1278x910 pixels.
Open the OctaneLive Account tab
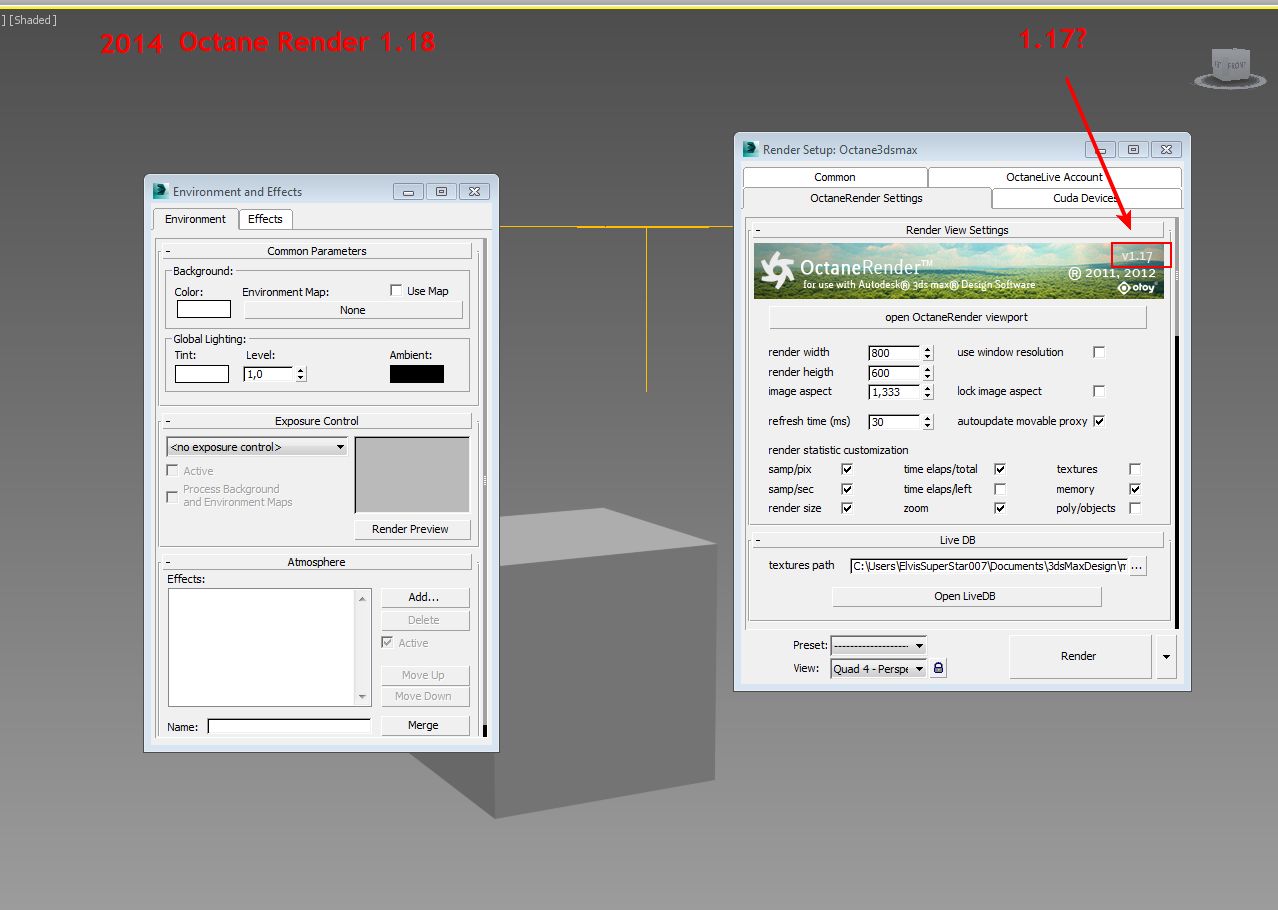(1054, 177)
